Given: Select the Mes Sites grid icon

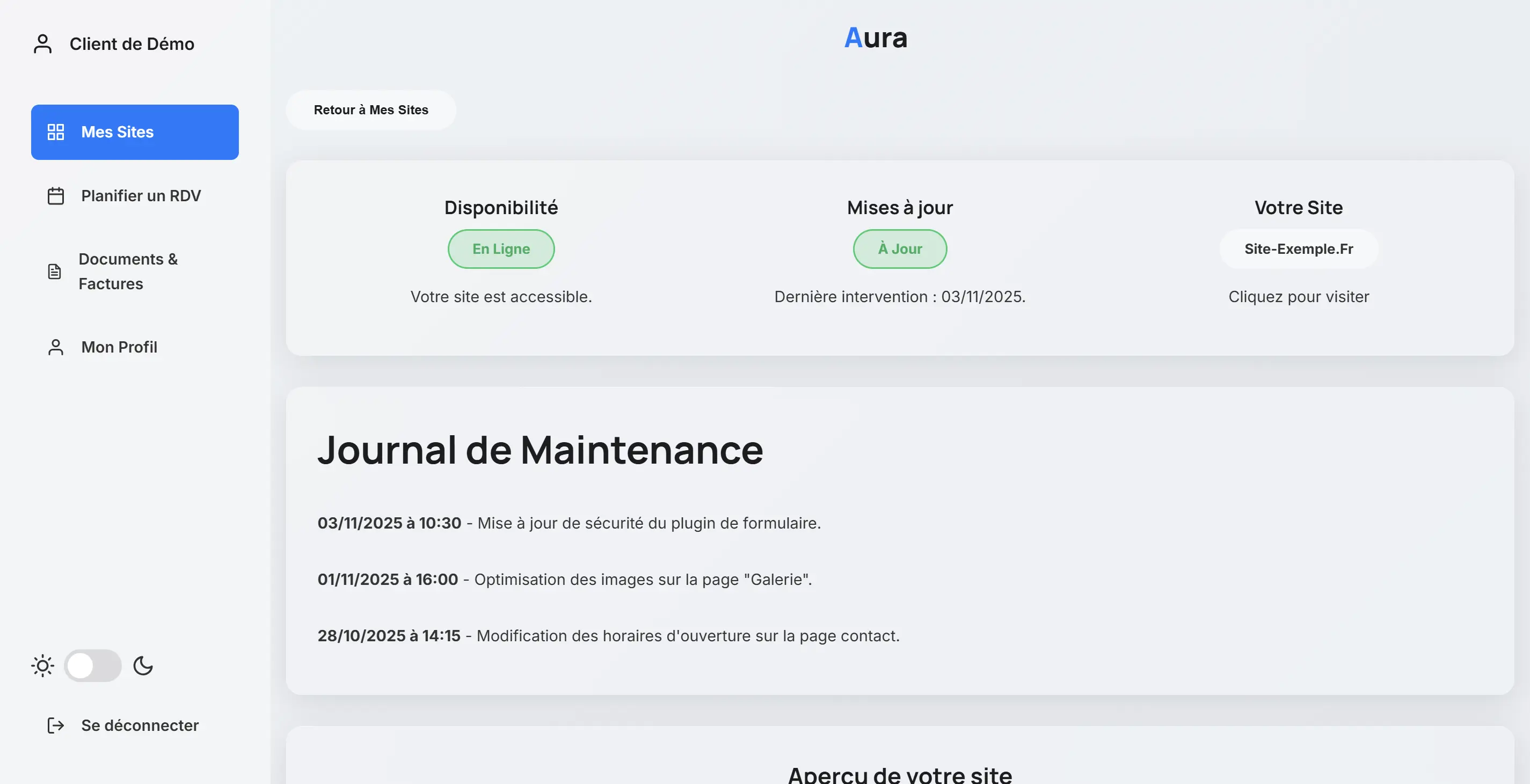Looking at the screenshot, I should click(x=56, y=132).
